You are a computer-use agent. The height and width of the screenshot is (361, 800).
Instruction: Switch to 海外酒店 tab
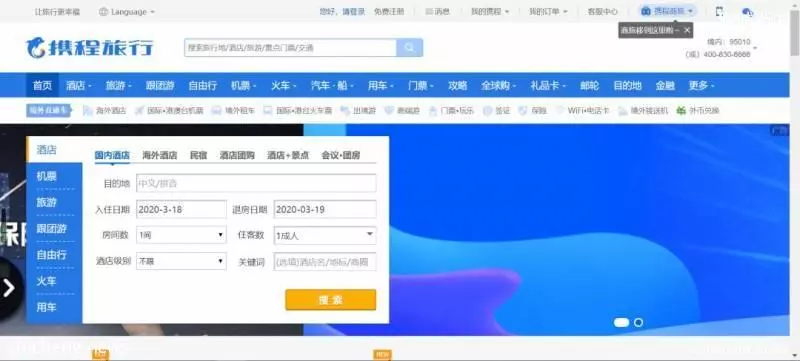[160, 156]
